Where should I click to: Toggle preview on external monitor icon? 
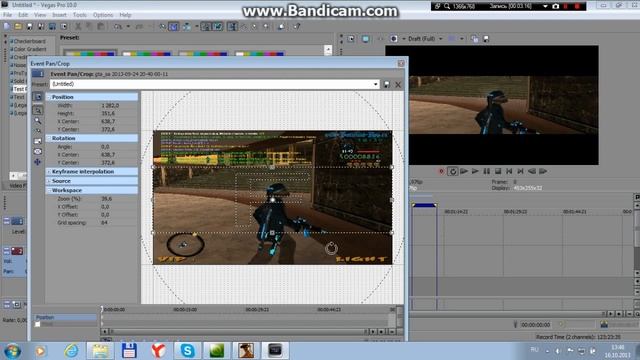tap(365, 39)
